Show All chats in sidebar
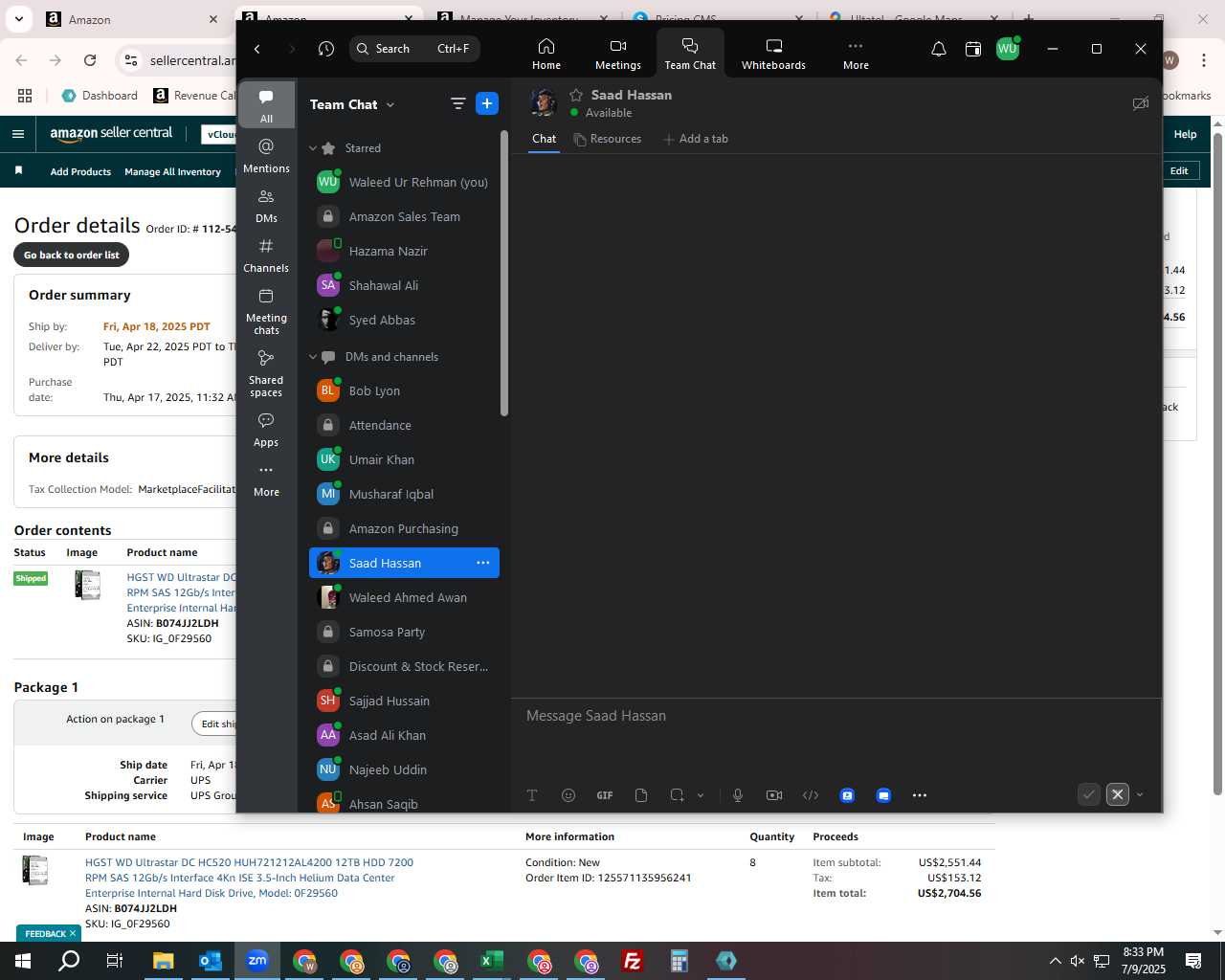Viewport: 1225px width, 980px height. point(266,105)
